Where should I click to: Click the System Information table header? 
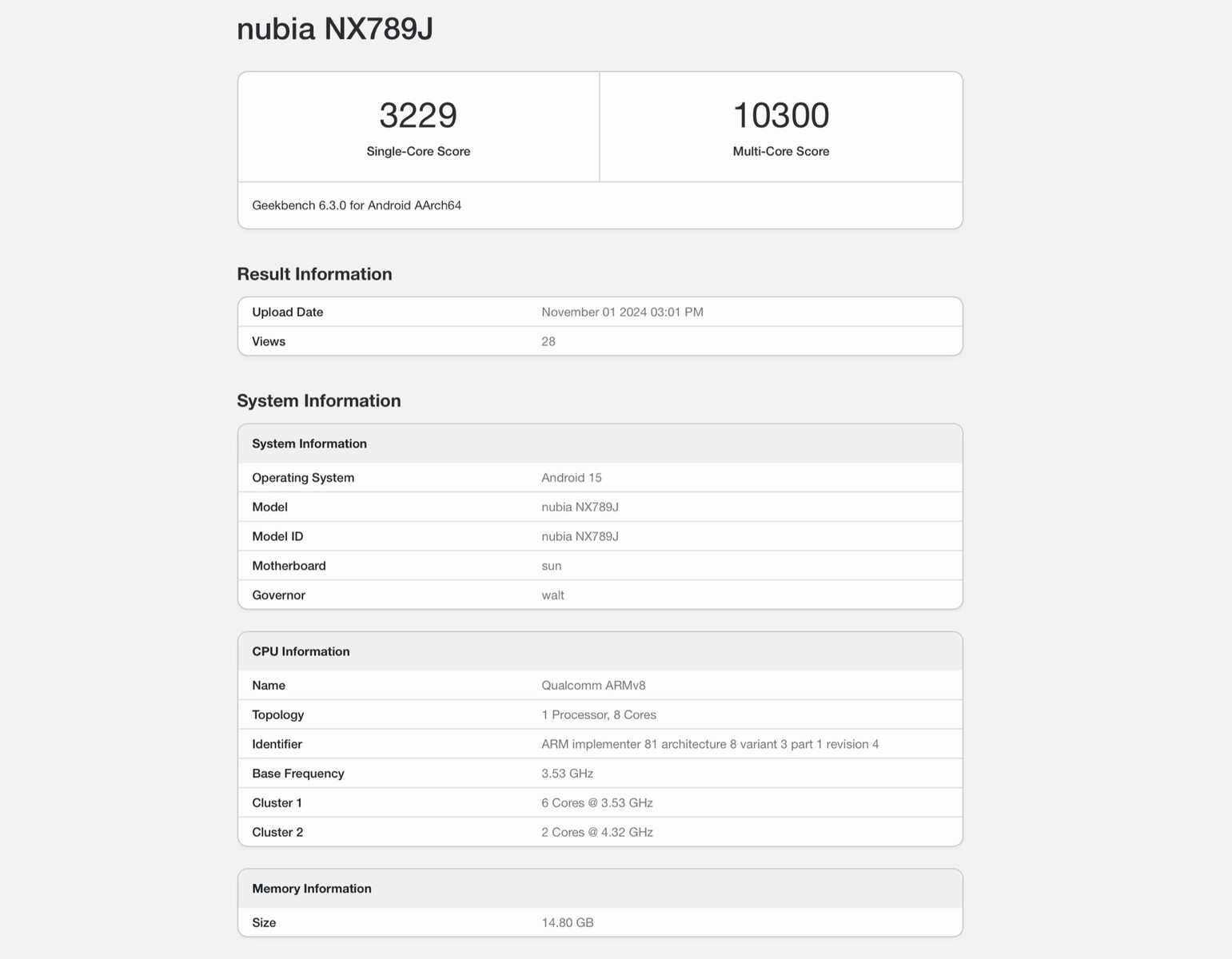(309, 444)
